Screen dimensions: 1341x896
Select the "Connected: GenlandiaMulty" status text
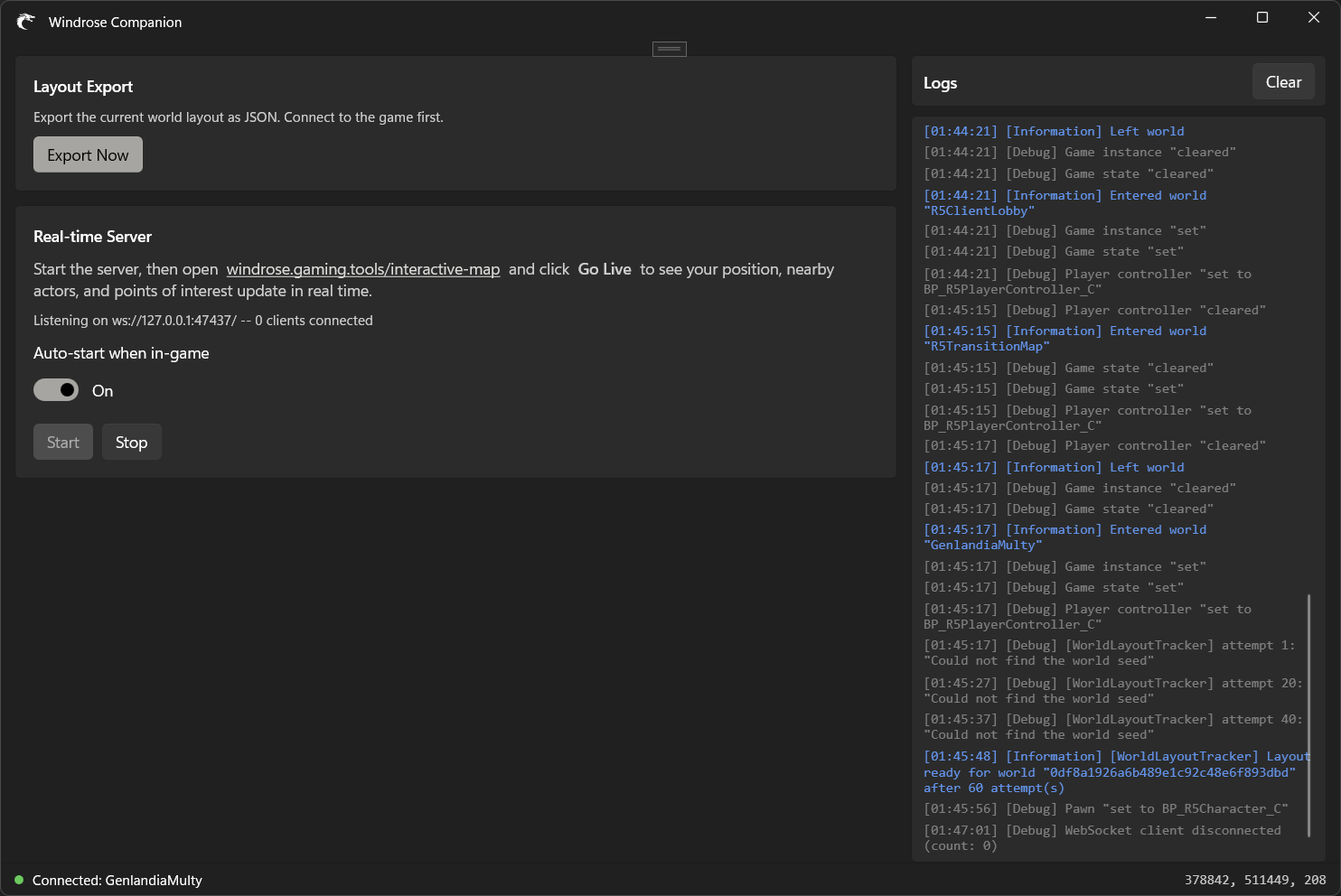(117, 880)
